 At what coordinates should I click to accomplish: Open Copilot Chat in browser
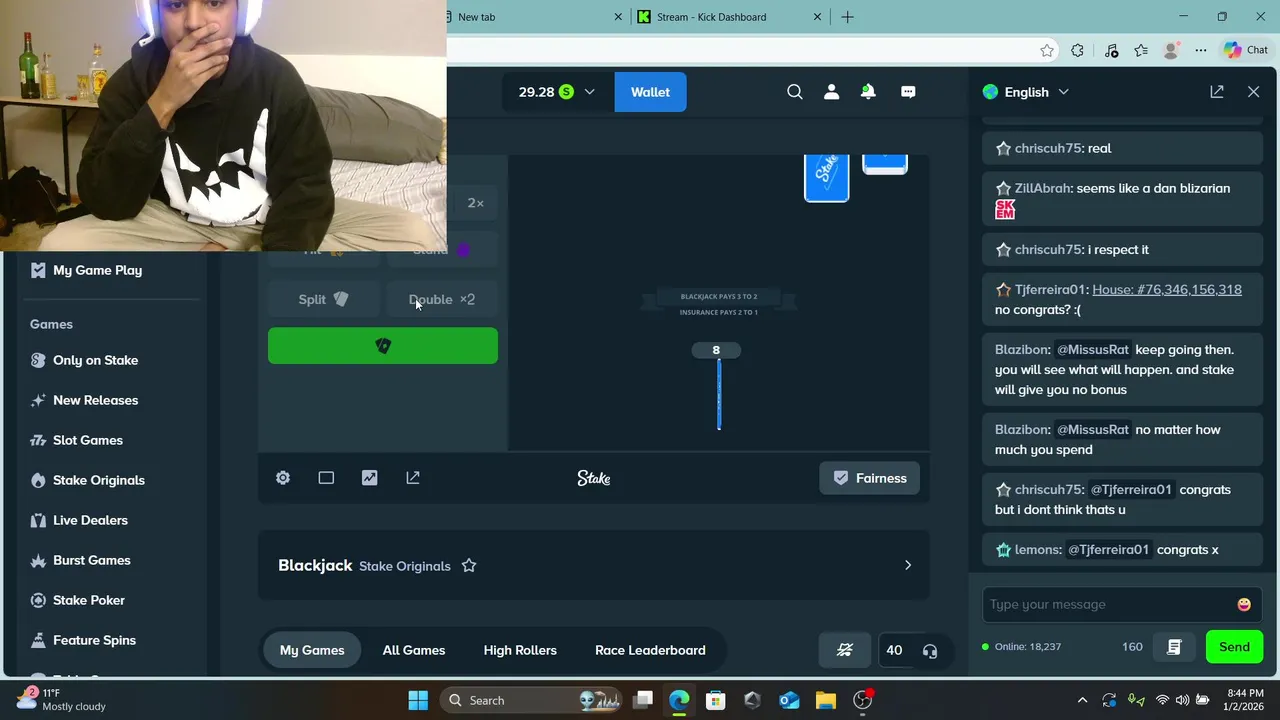point(1246,50)
